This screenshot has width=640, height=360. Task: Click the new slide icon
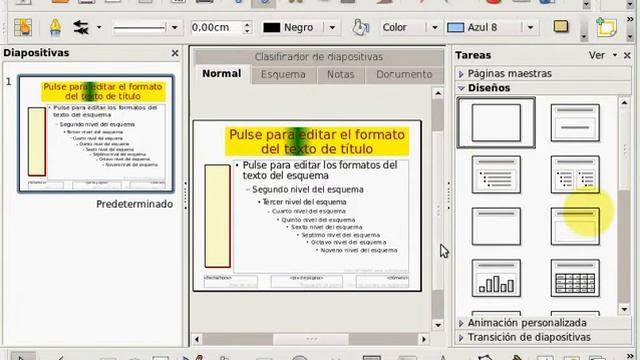point(606,28)
